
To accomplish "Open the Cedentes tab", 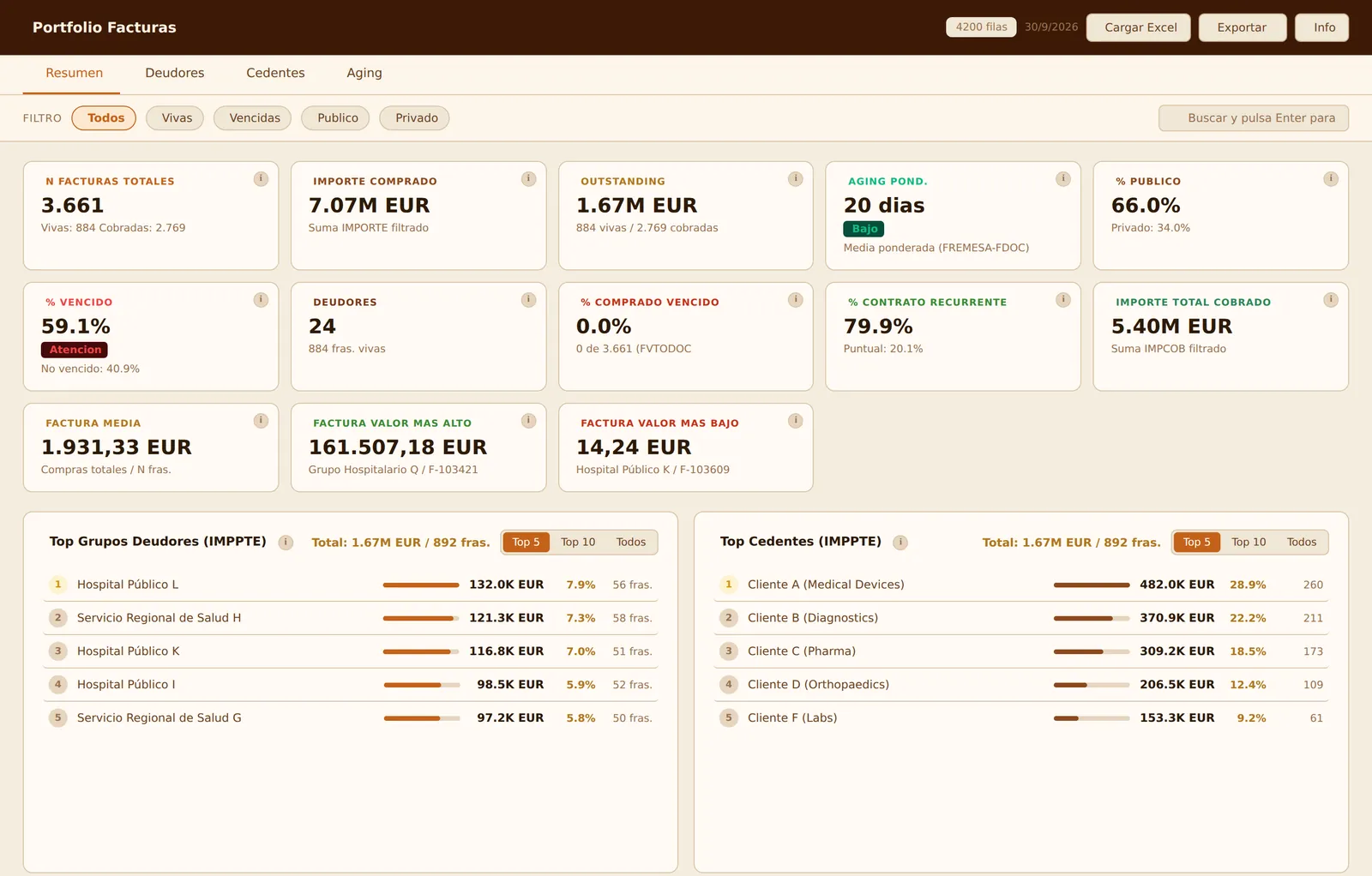I will click(x=275, y=74).
